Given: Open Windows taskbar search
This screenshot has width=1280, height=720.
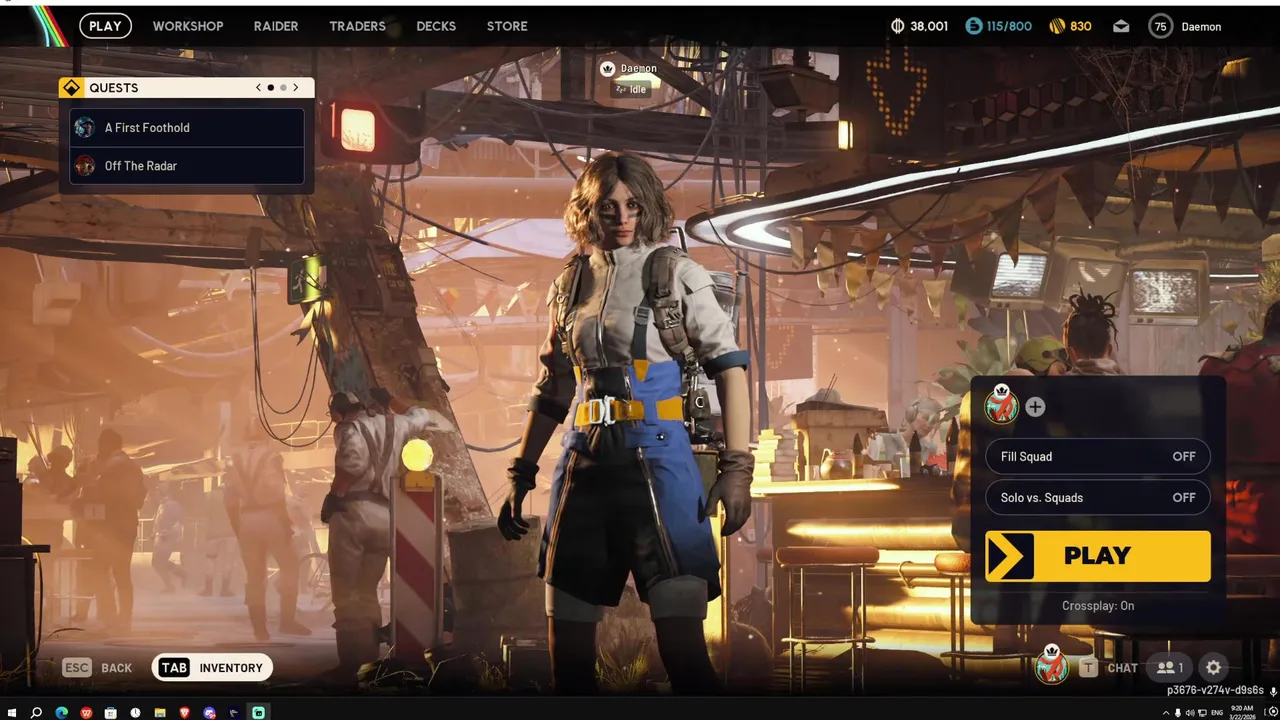Looking at the screenshot, I should (x=36, y=713).
